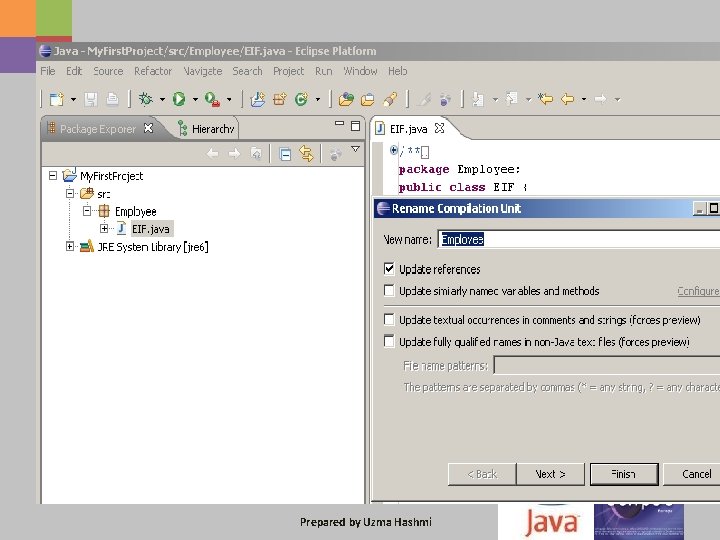Select EIF.java in Package Explorer
Screen dimensions: 720x540
coord(151,229)
